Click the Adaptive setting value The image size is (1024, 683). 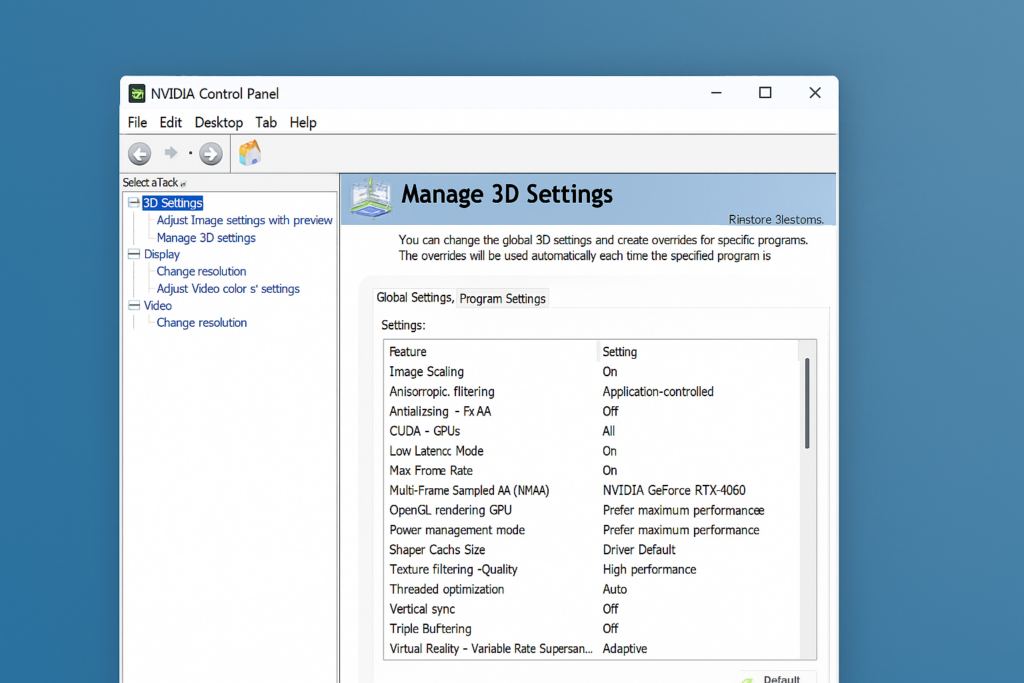tap(624, 648)
